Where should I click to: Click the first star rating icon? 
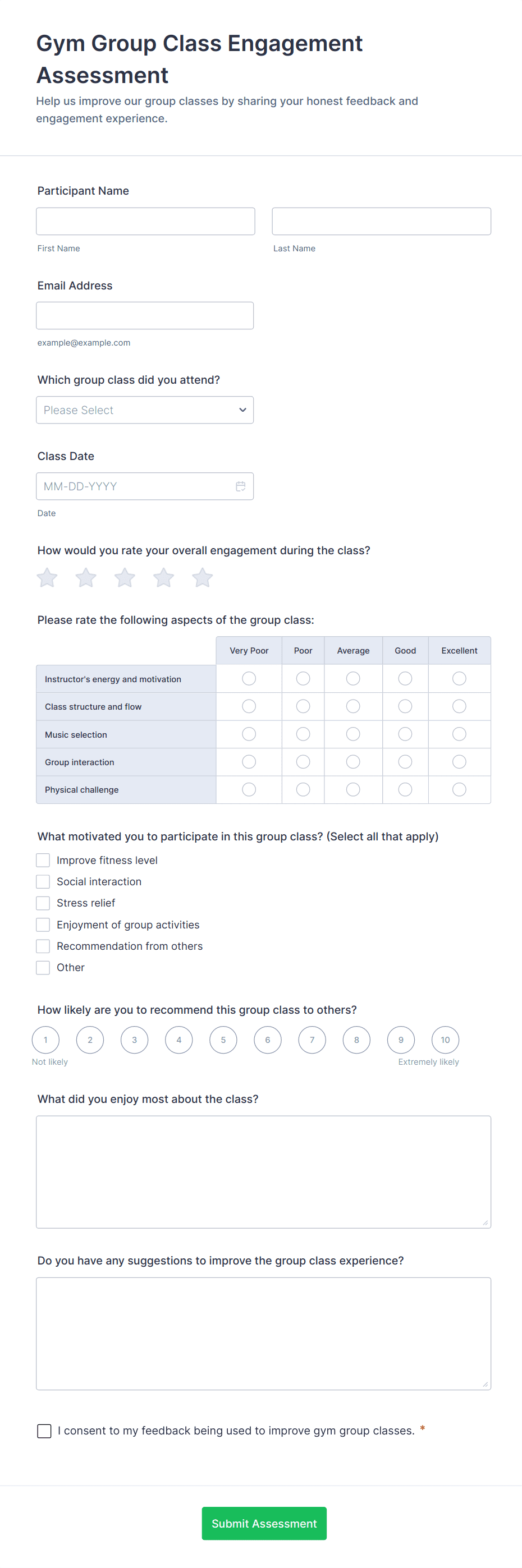(x=47, y=578)
